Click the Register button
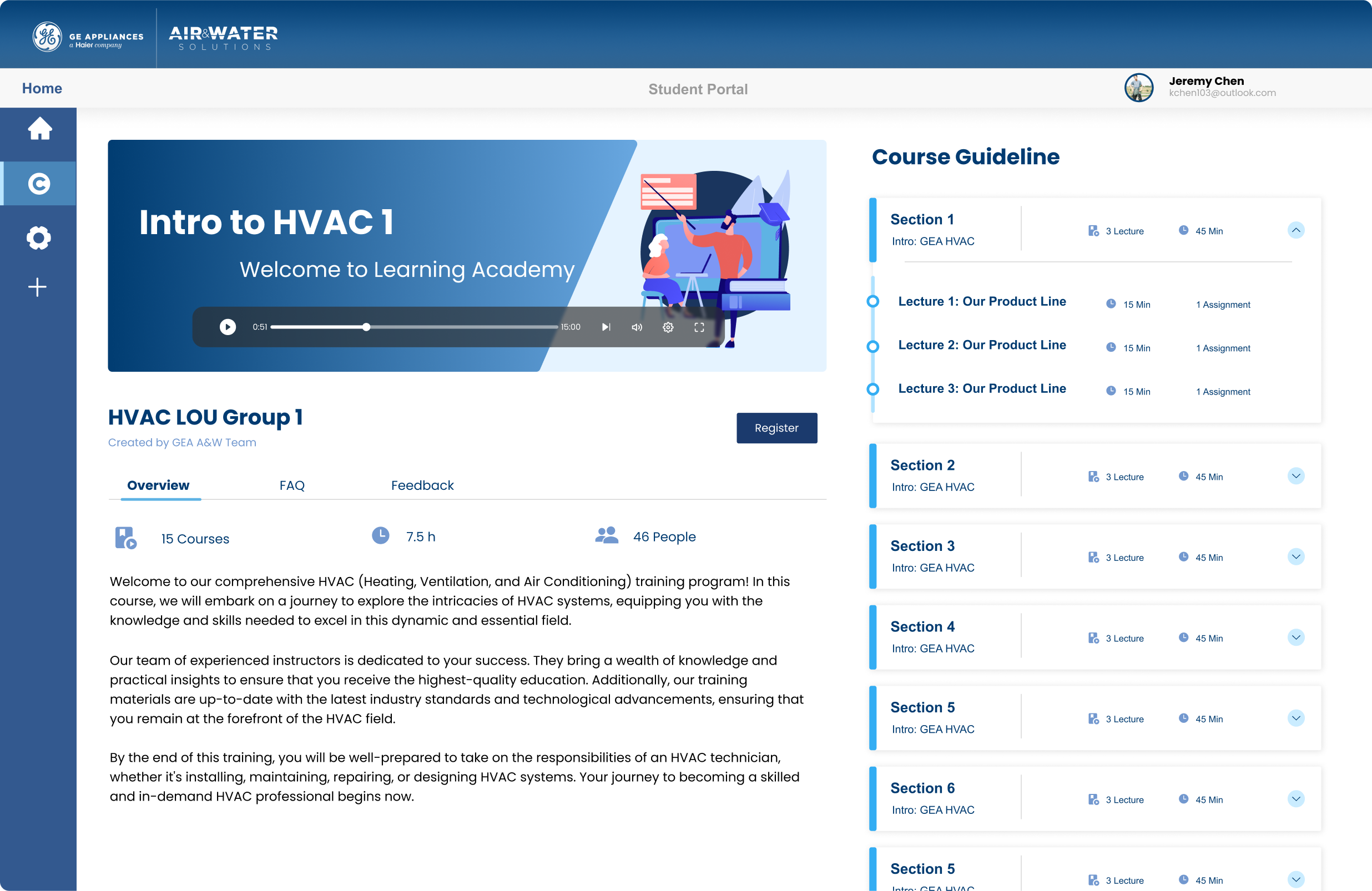1372x891 pixels. pyautogui.click(x=776, y=428)
